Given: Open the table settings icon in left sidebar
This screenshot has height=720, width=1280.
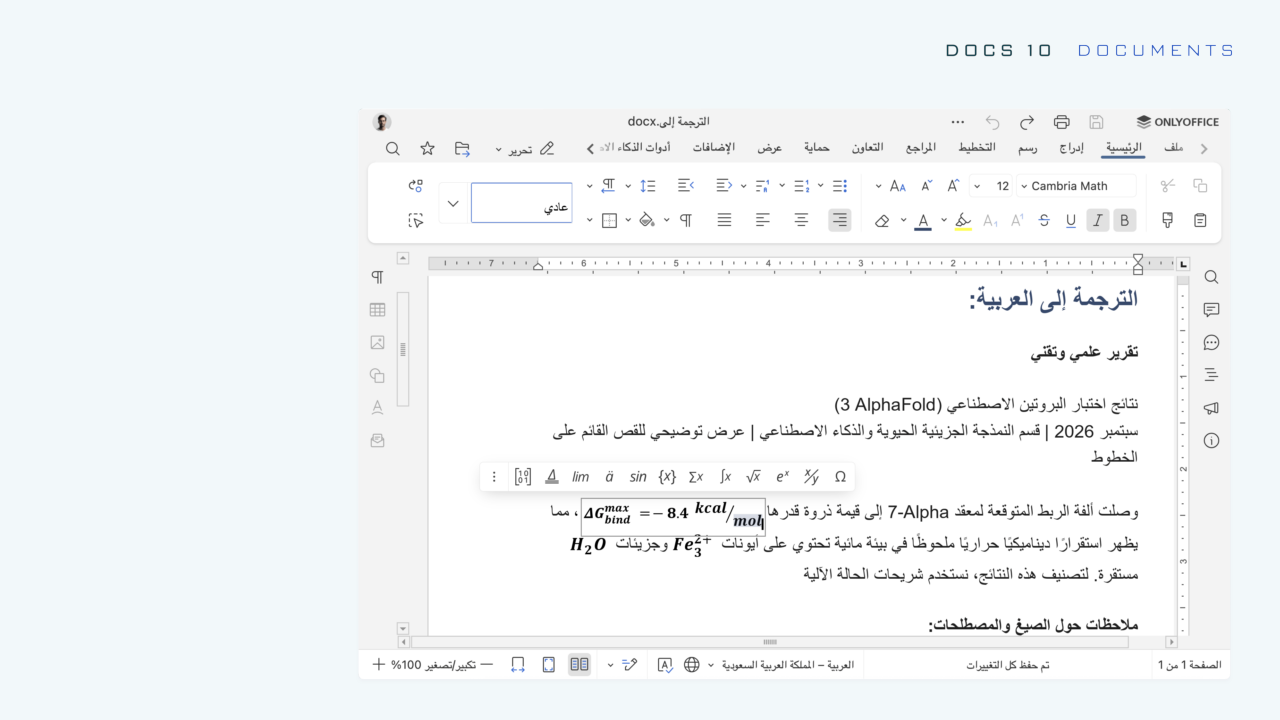Looking at the screenshot, I should coord(377,310).
